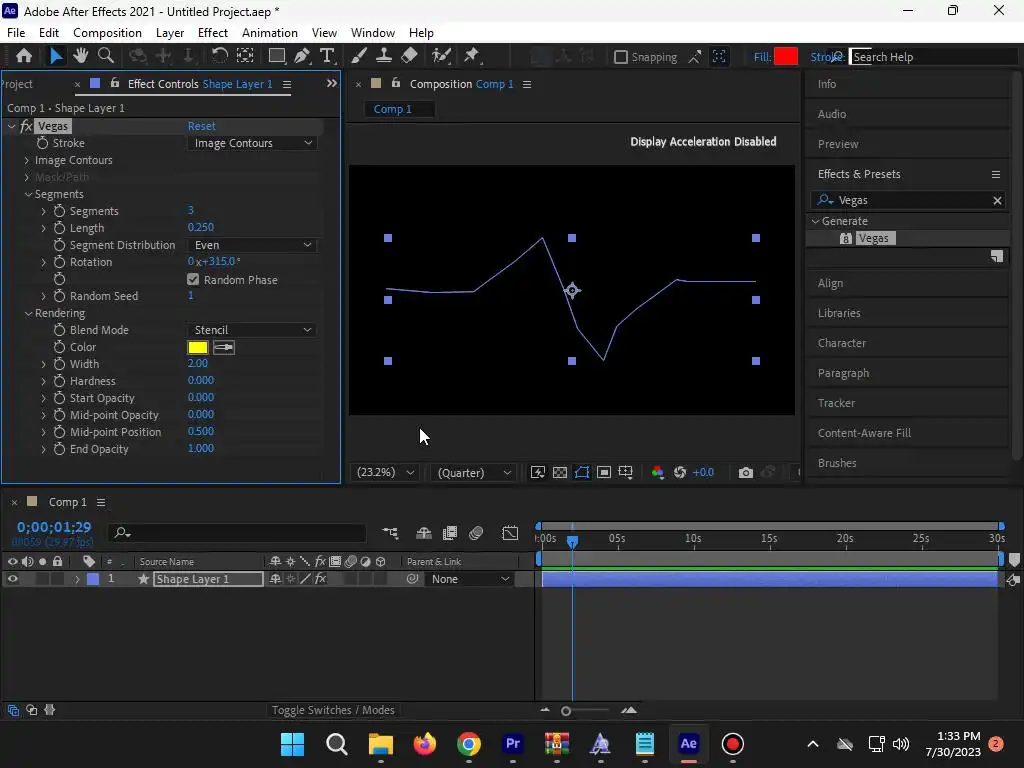This screenshot has width=1024, height=768.
Task: Open the Animation menu
Action: pos(270,33)
